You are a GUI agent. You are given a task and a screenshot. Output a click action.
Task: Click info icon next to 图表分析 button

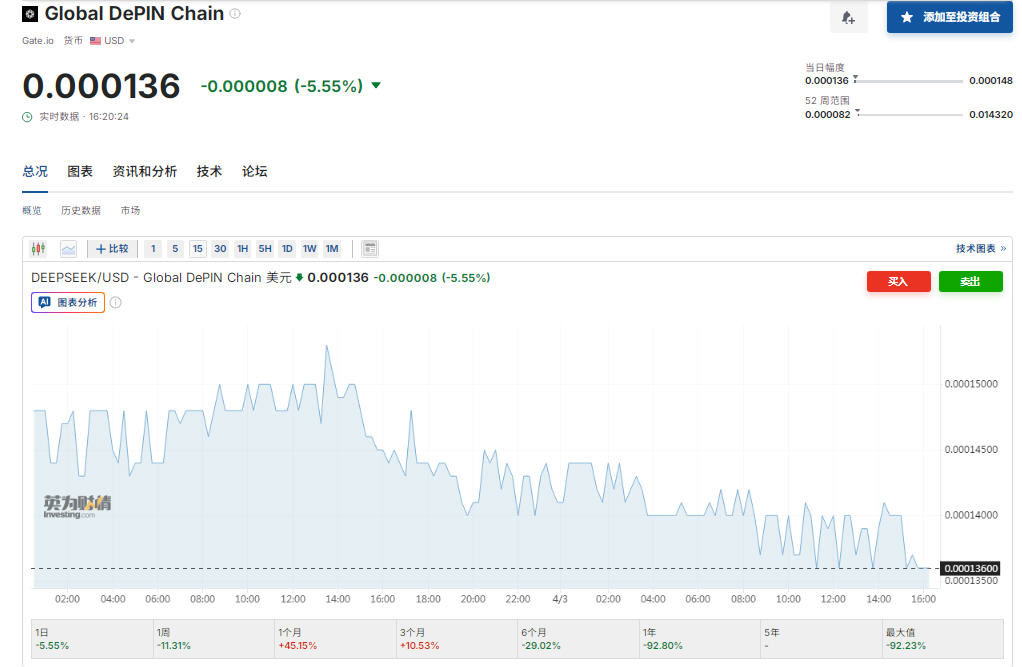pos(115,302)
